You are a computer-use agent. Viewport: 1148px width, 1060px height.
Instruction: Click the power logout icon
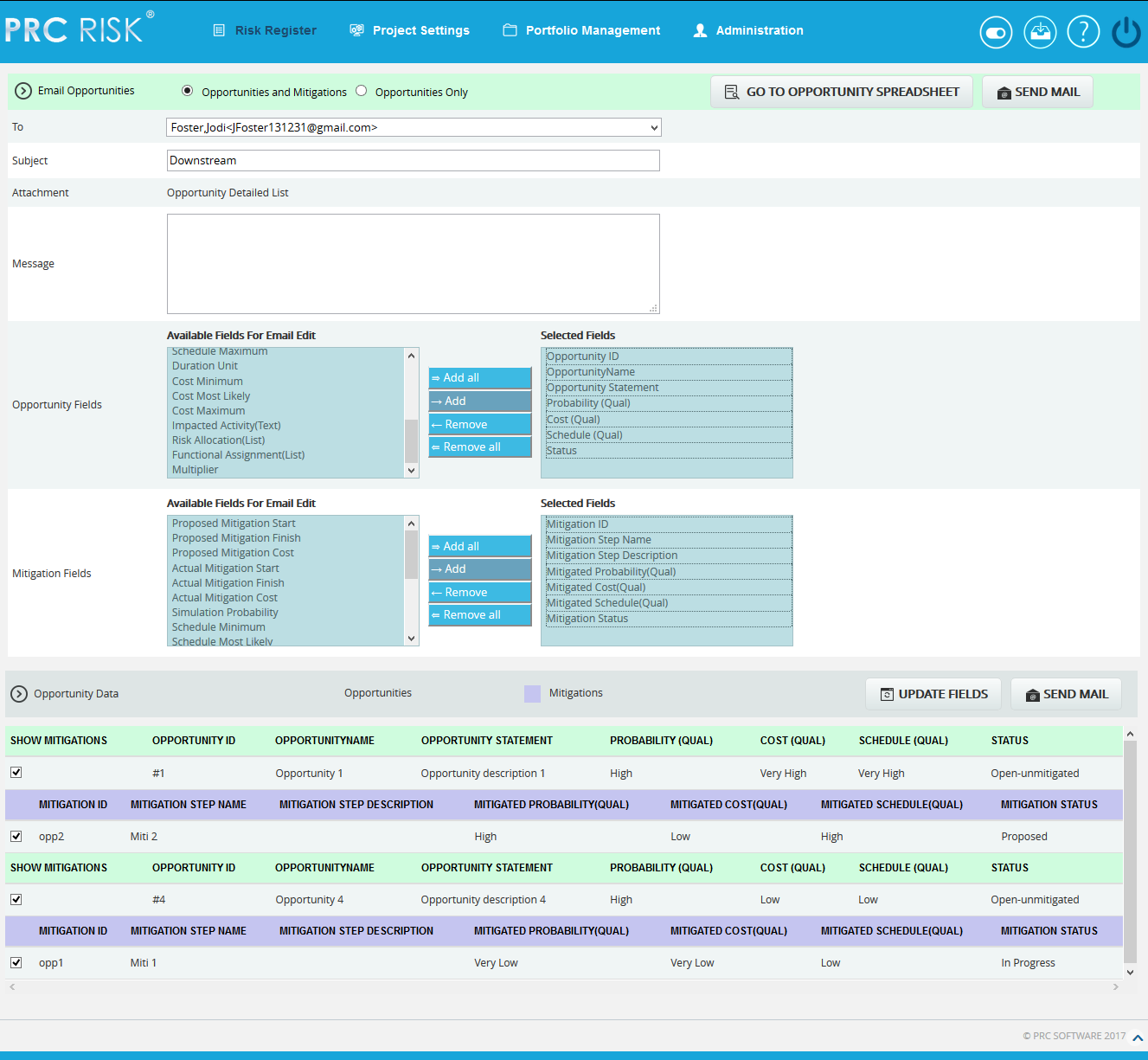pyautogui.click(x=1126, y=32)
